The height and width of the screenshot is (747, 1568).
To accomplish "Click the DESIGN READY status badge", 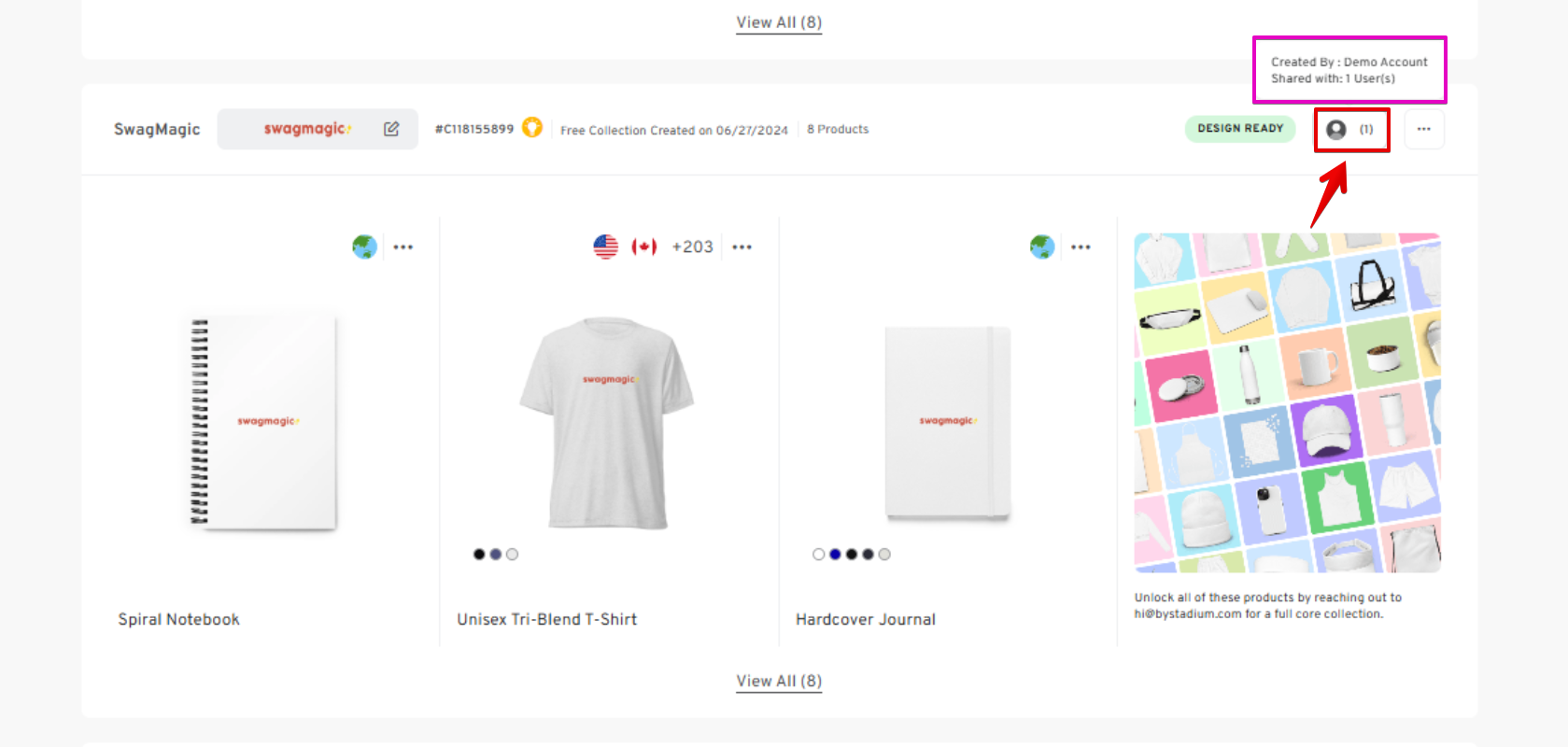I will click(1240, 129).
